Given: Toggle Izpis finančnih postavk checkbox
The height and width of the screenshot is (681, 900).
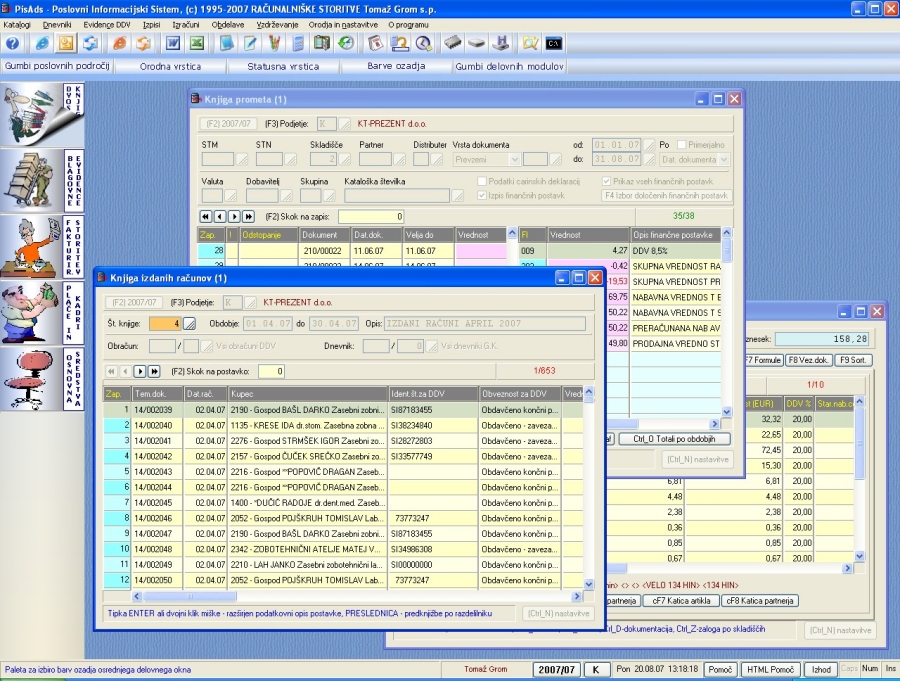Looking at the screenshot, I should [482, 196].
